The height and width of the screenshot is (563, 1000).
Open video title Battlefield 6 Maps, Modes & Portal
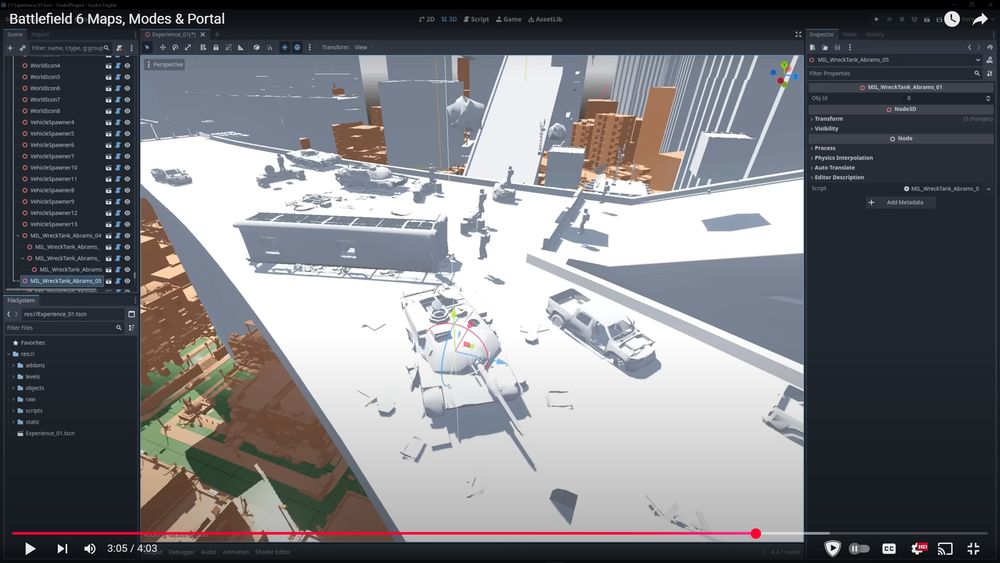point(117,19)
